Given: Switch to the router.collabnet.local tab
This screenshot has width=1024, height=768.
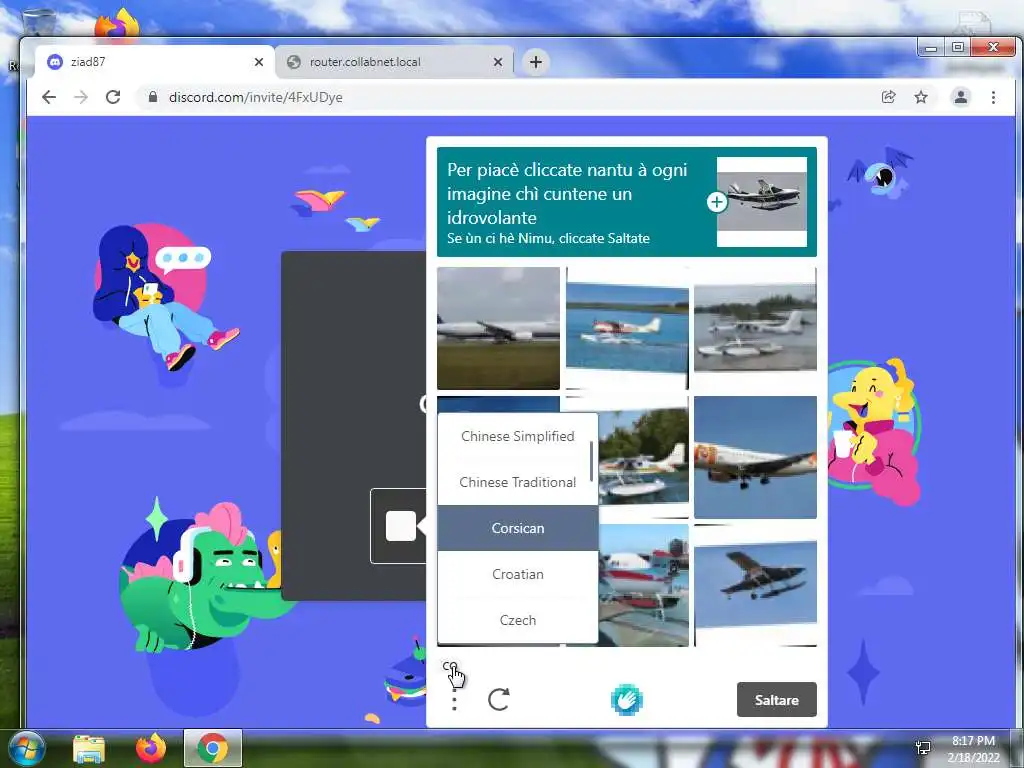Looking at the screenshot, I should (394, 62).
